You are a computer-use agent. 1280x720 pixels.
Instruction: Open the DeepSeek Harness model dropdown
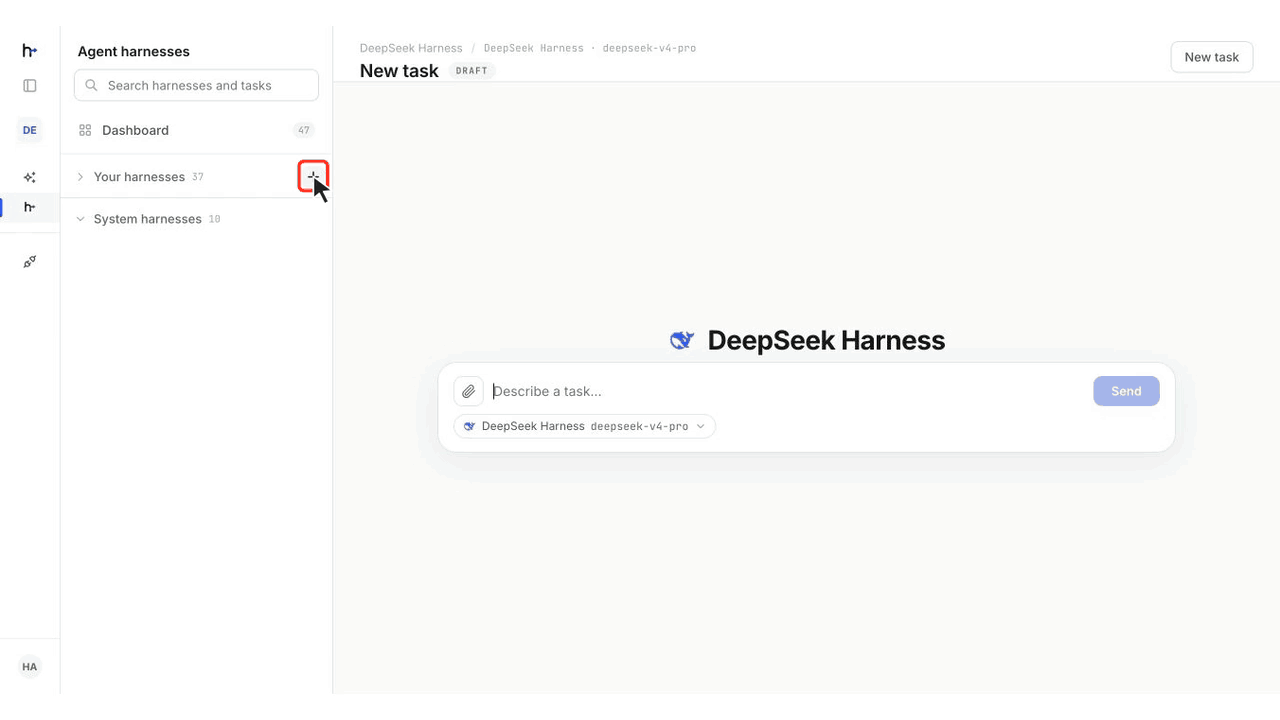coord(585,426)
